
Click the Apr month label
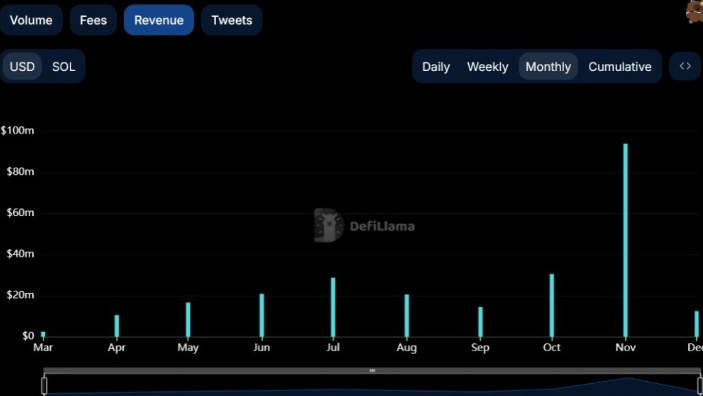(x=117, y=348)
